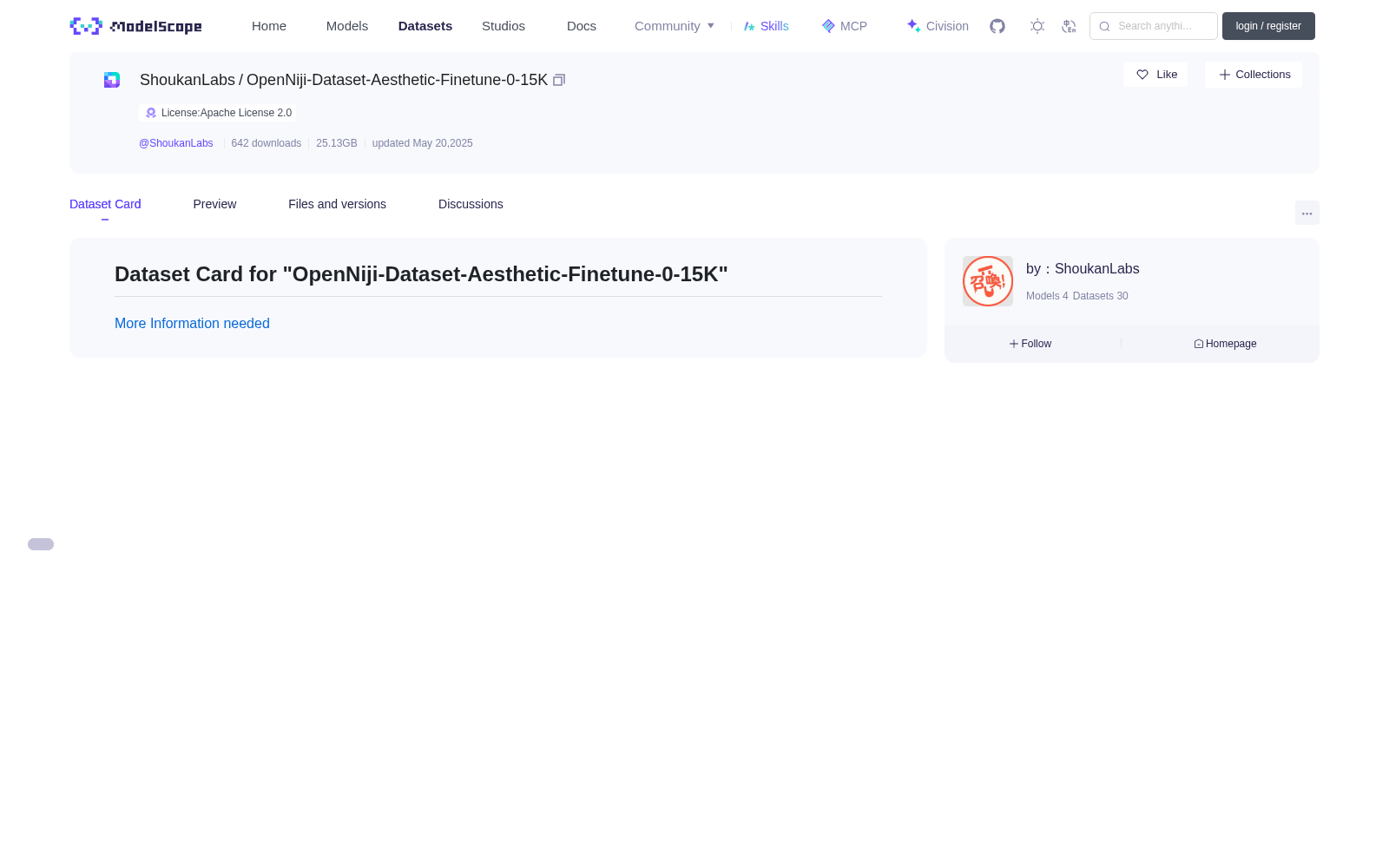Click the login / register button
This screenshot has width=1389, height=868.
(x=1268, y=26)
